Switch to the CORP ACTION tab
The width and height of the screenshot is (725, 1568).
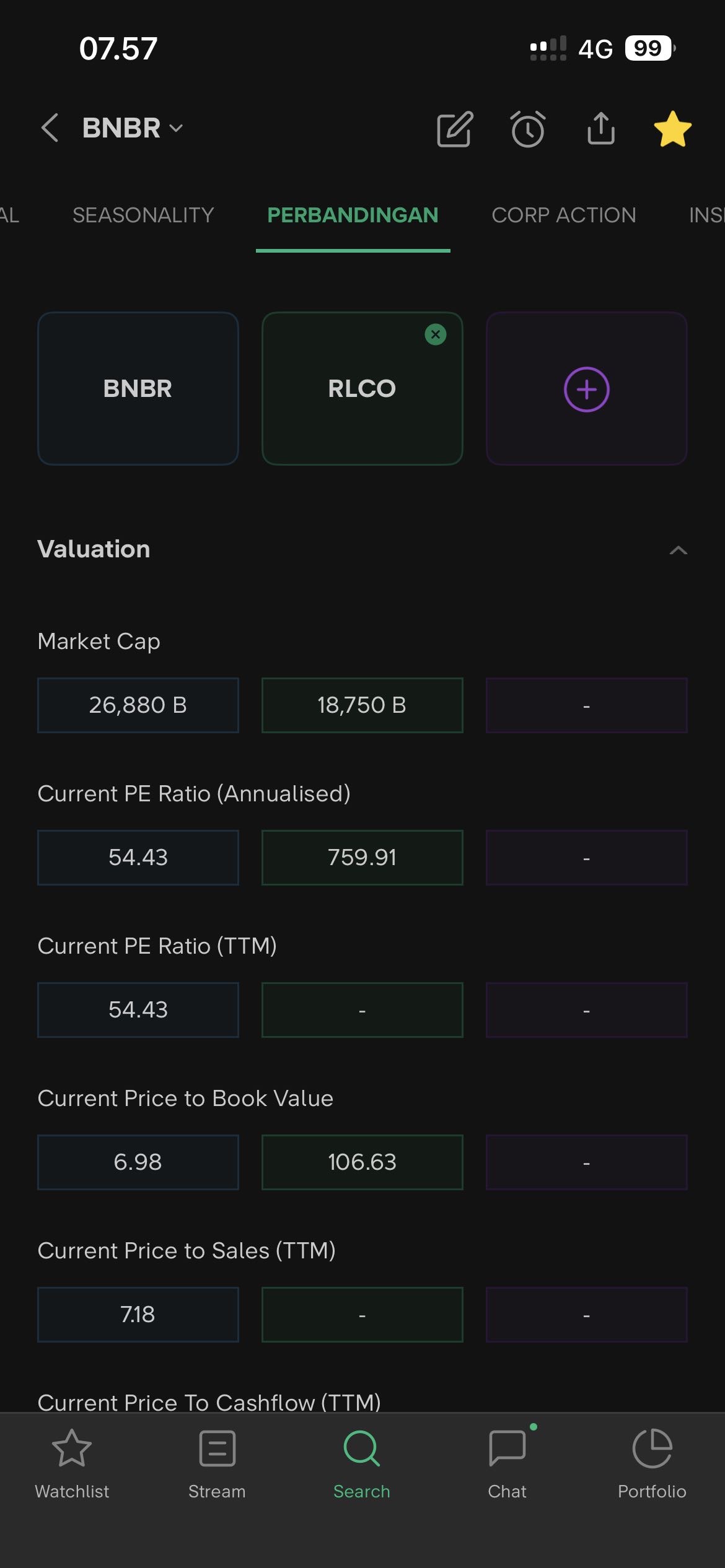point(564,215)
